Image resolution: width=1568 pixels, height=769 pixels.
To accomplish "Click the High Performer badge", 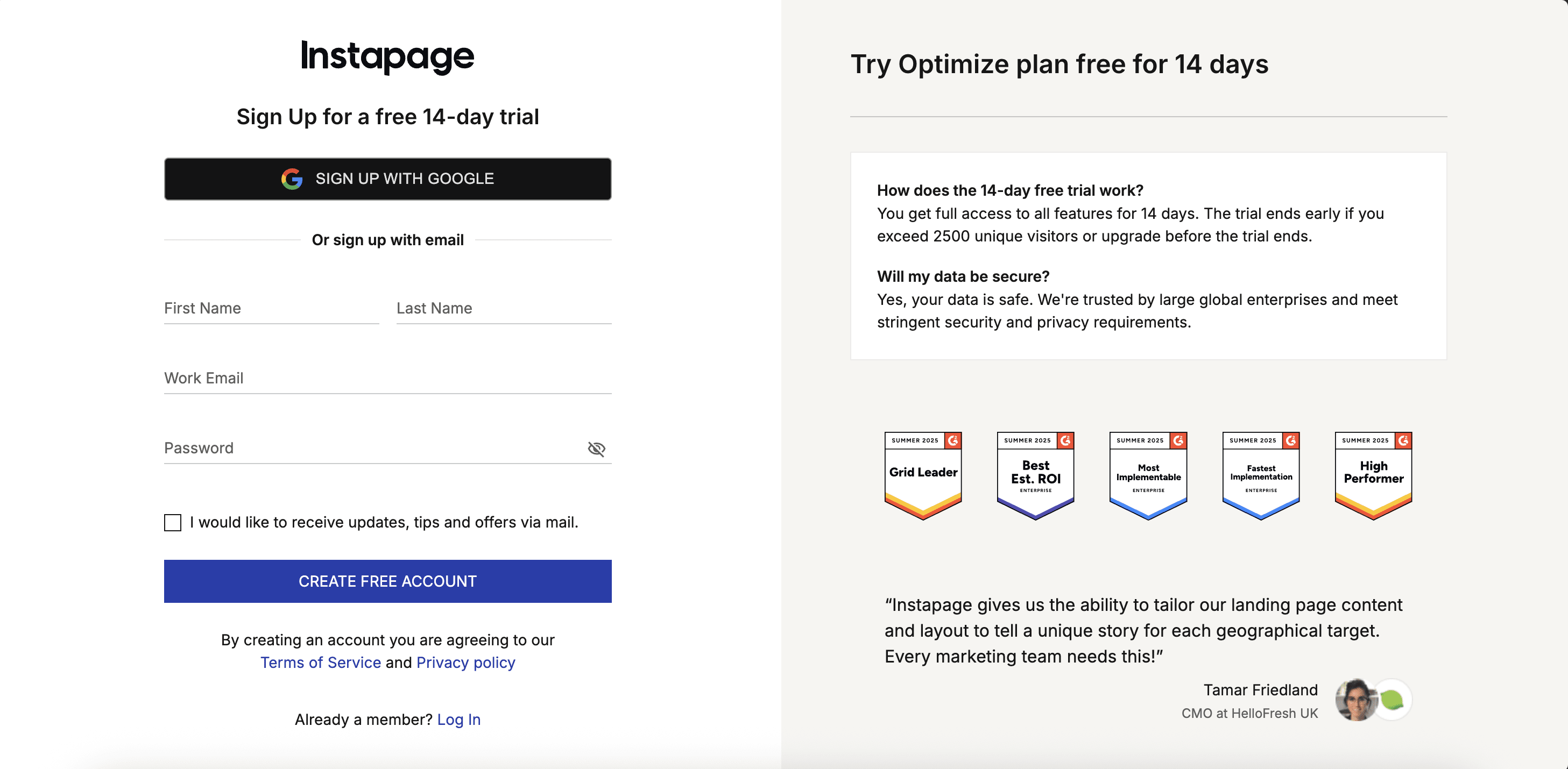I will (x=1373, y=474).
